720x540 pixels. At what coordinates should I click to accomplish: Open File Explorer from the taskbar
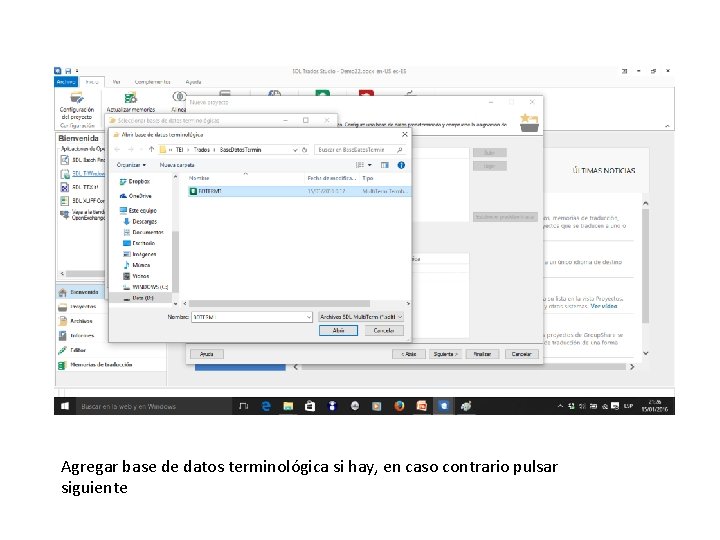coord(288,406)
